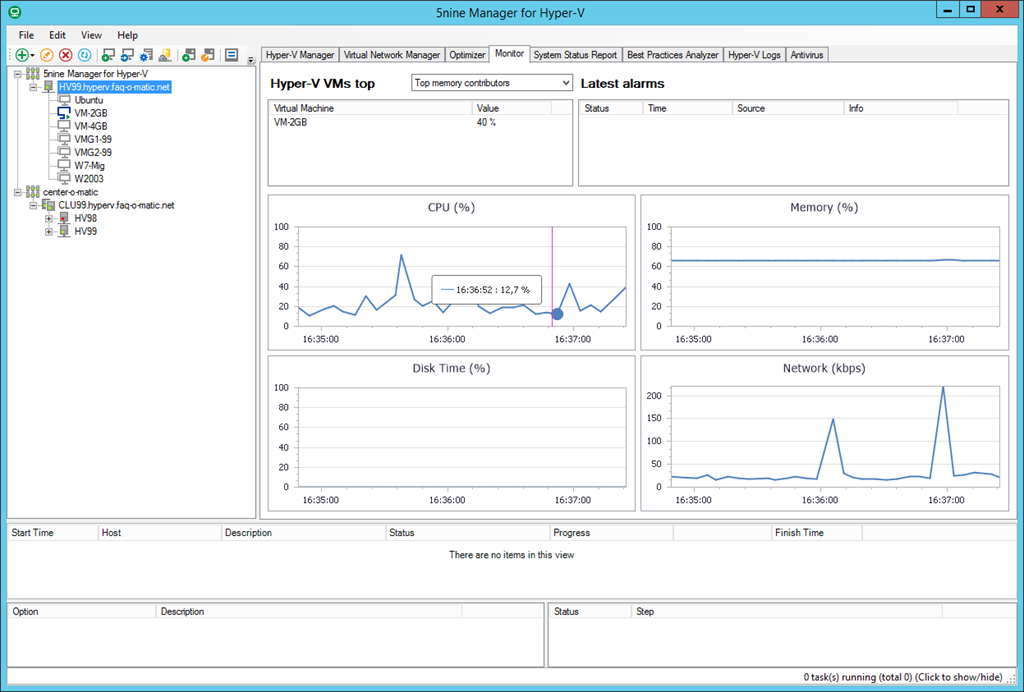Image resolution: width=1024 pixels, height=692 pixels.
Task: Click the server box with green plus icon
Action: (x=189, y=55)
